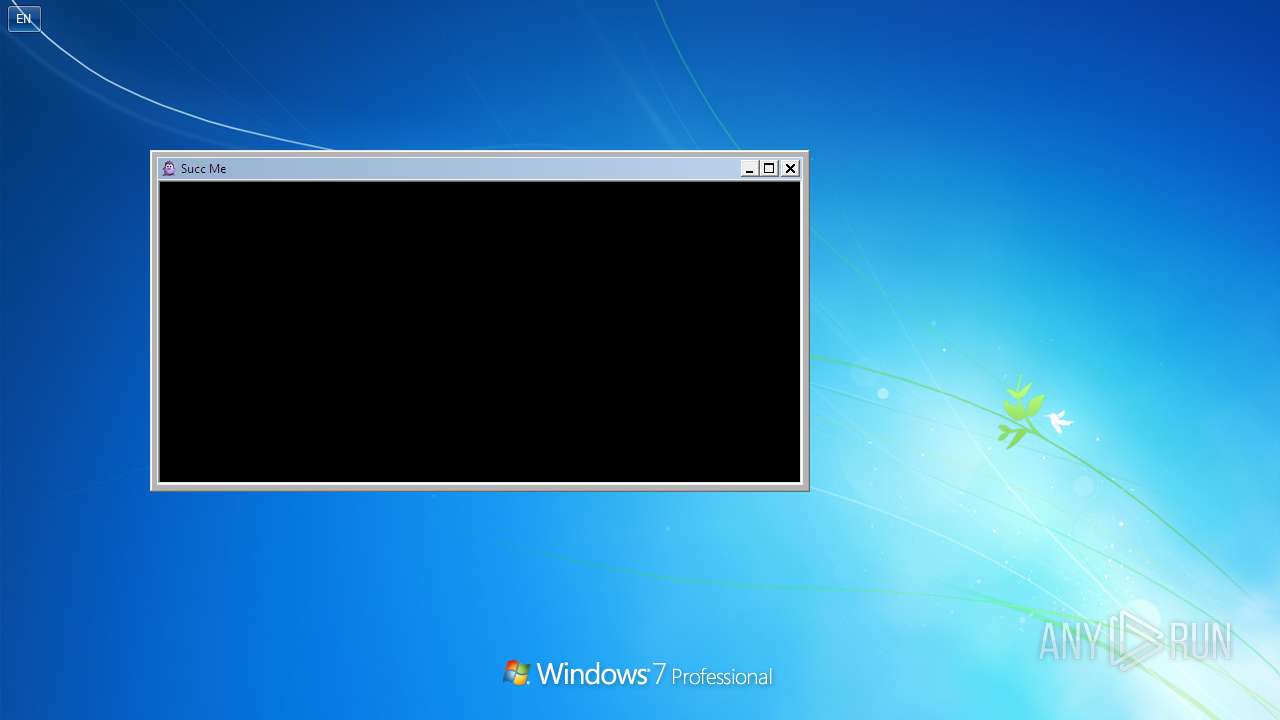
Task: Open the EN language indicator
Action: coord(24,19)
